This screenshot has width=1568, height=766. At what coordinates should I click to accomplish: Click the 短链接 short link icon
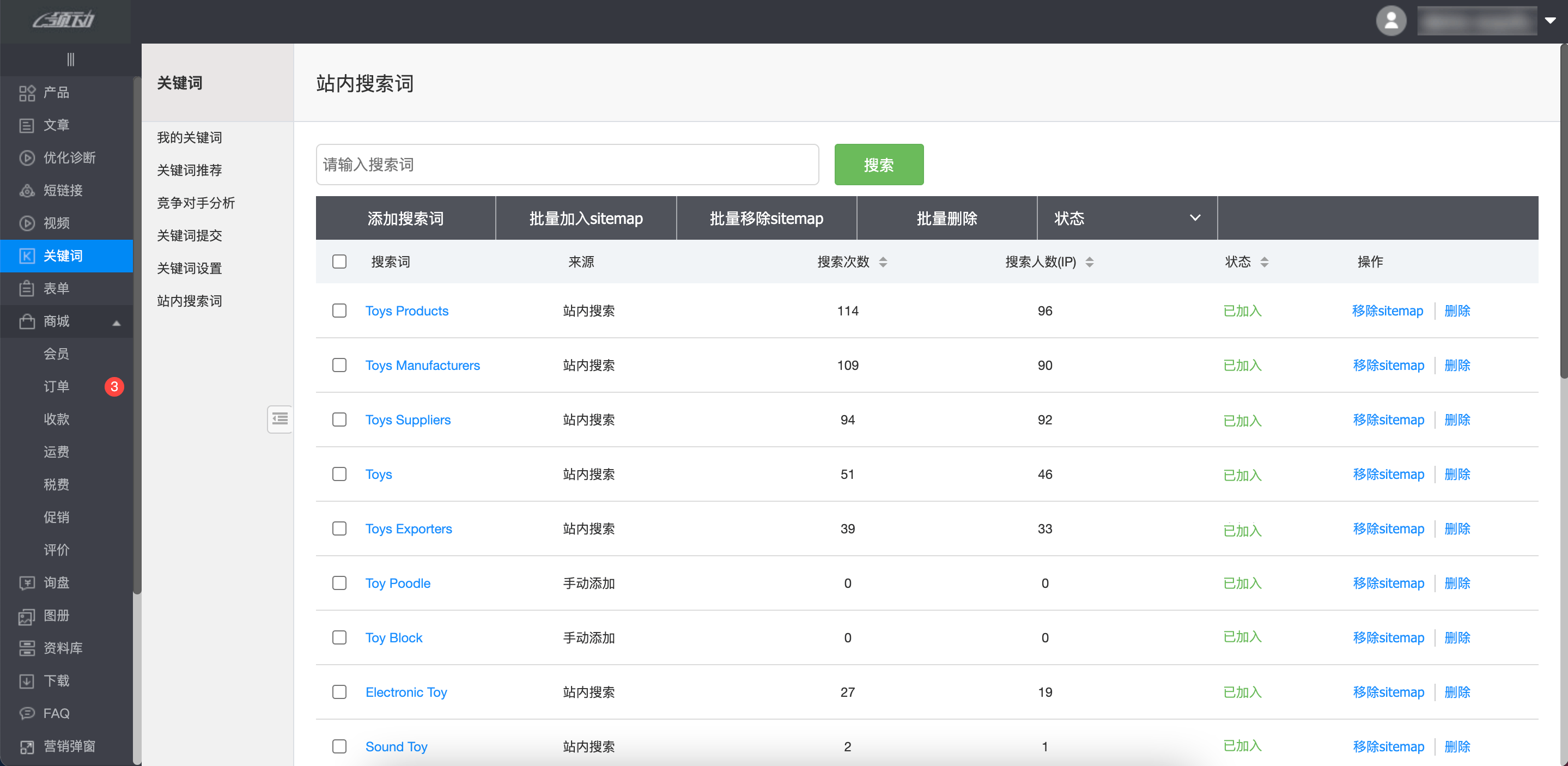tap(27, 191)
